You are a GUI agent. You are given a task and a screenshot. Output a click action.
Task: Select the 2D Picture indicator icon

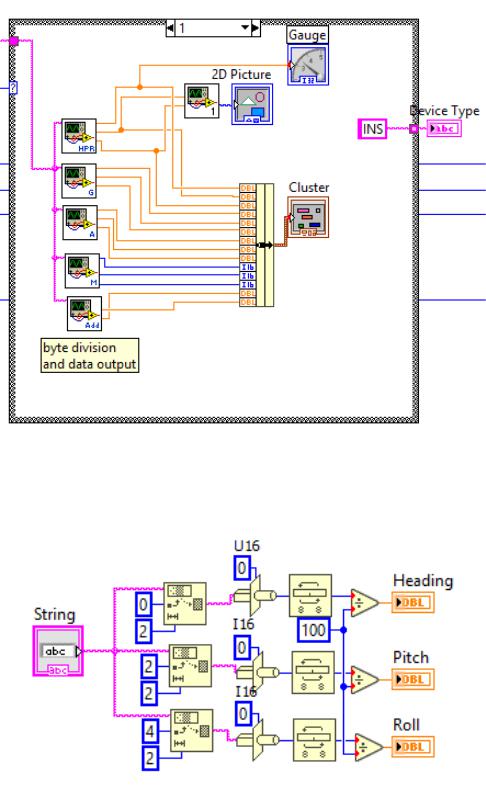252,104
